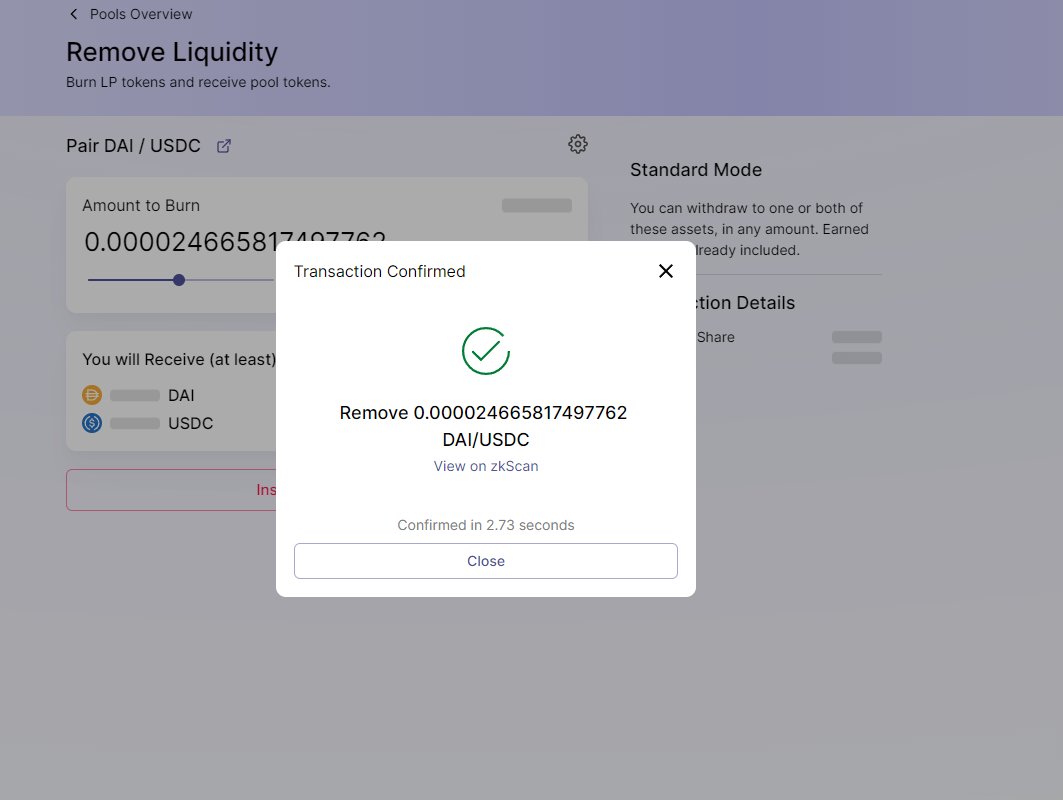Click the 'Remove 0.000024665817497762' confirmation text
Screen dimensions: 1063x800
pyautogui.click(x=483, y=412)
